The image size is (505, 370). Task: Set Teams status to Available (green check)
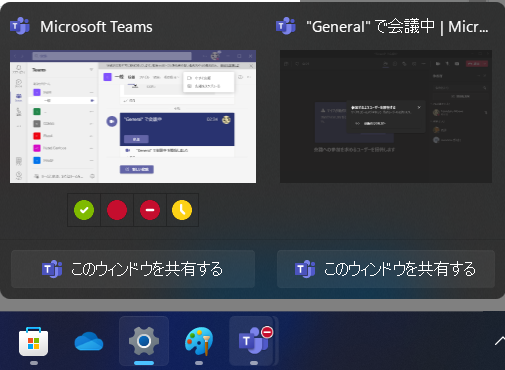84,210
